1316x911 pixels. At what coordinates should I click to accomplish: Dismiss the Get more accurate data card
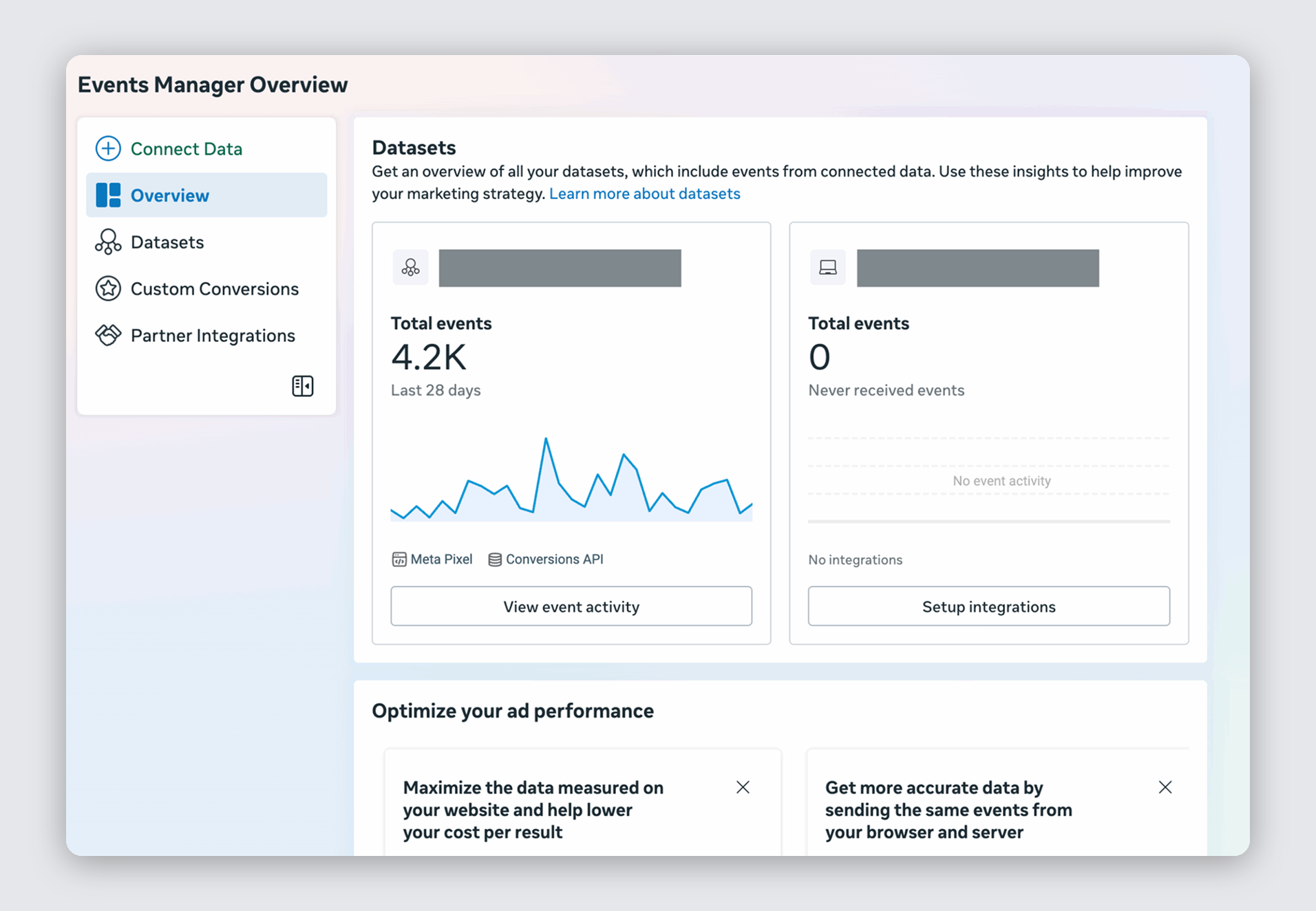pyautogui.click(x=1165, y=787)
